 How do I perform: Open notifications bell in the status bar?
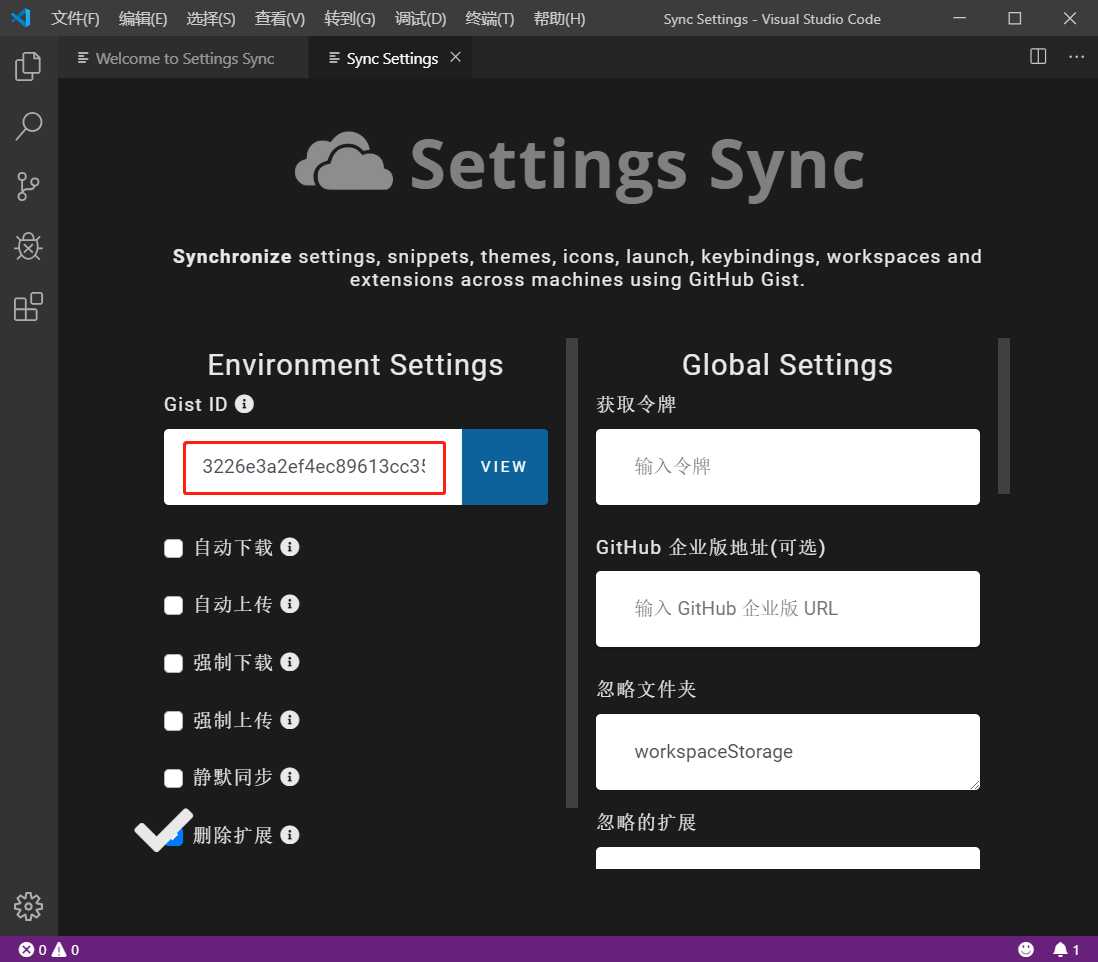click(x=1066, y=949)
